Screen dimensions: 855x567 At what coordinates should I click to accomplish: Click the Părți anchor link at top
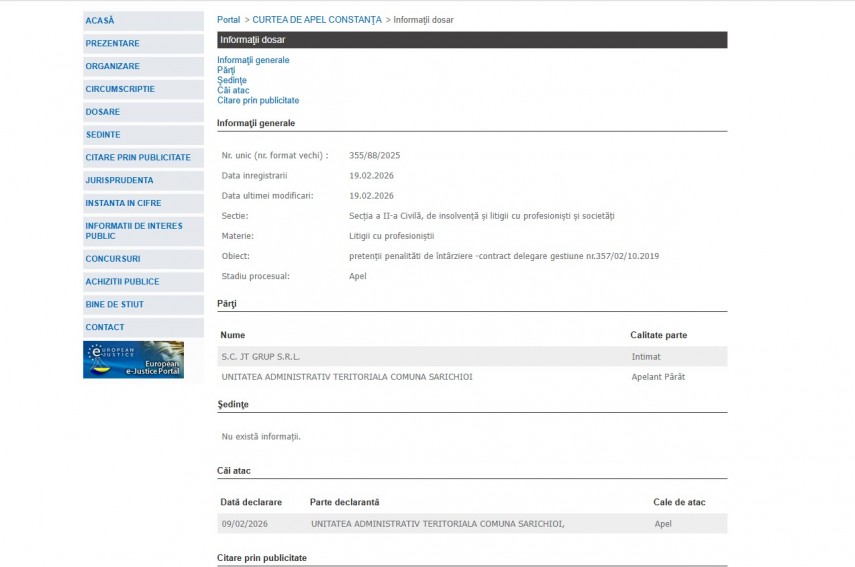tap(226, 70)
